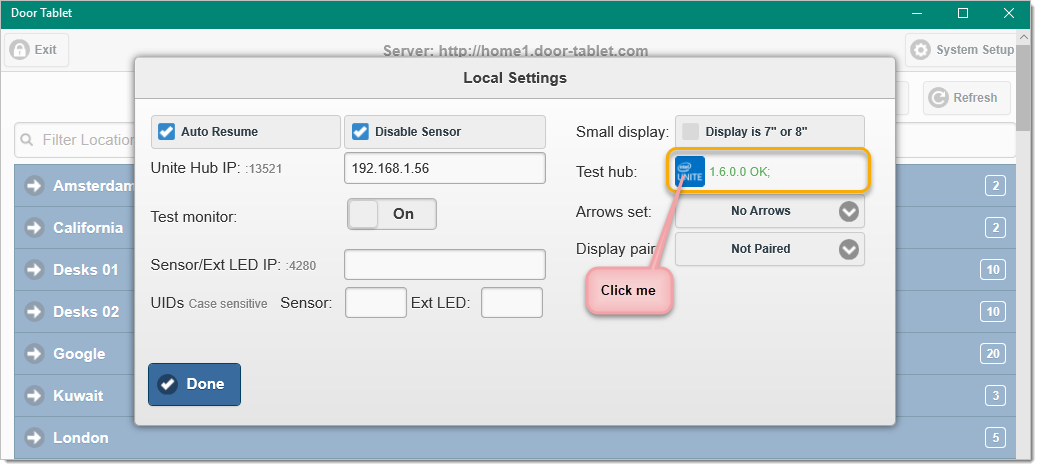Toggle the Test monitor On switch
The width and height of the screenshot is (1039, 468).
point(392,214)
